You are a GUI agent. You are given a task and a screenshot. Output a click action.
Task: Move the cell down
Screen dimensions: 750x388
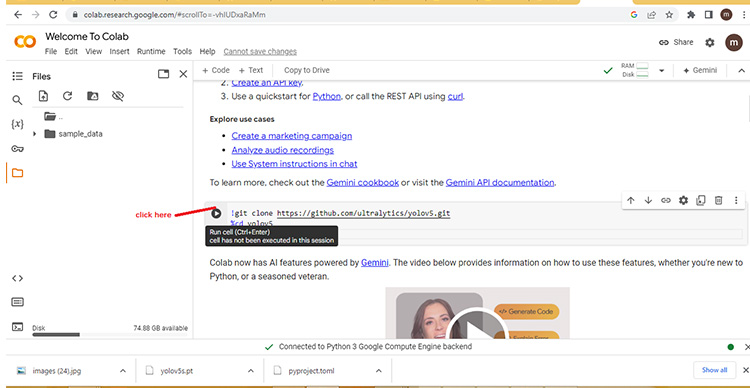click(x=648, y=200)
